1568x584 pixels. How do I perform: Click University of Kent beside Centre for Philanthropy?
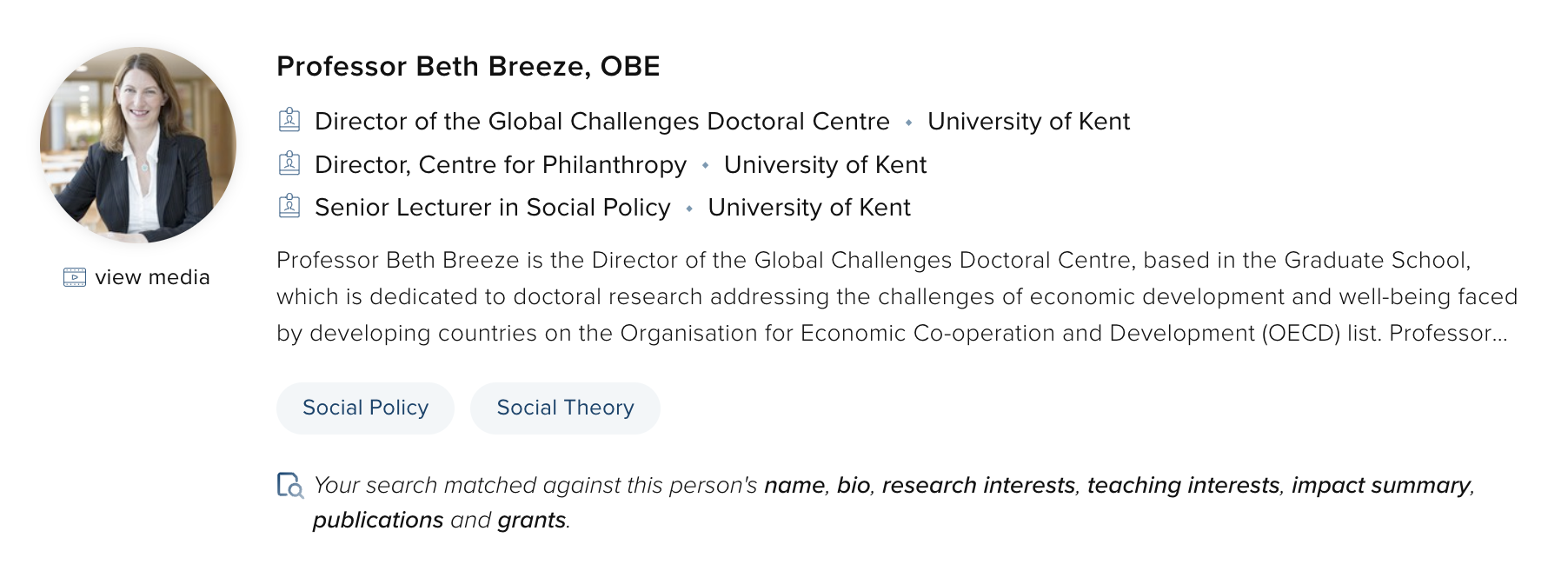825,164
